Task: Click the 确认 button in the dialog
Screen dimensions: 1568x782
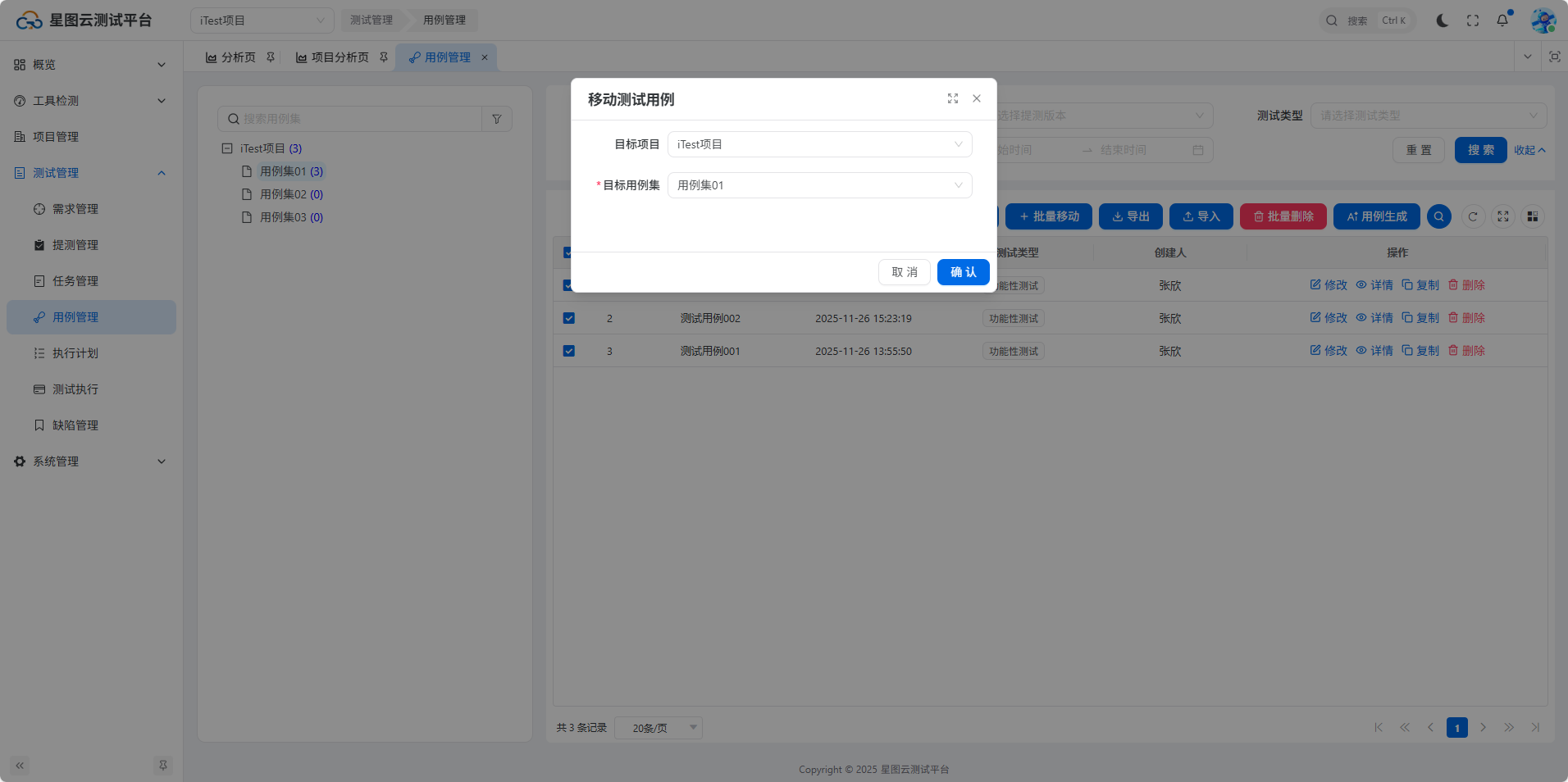Action: [963, 272]
